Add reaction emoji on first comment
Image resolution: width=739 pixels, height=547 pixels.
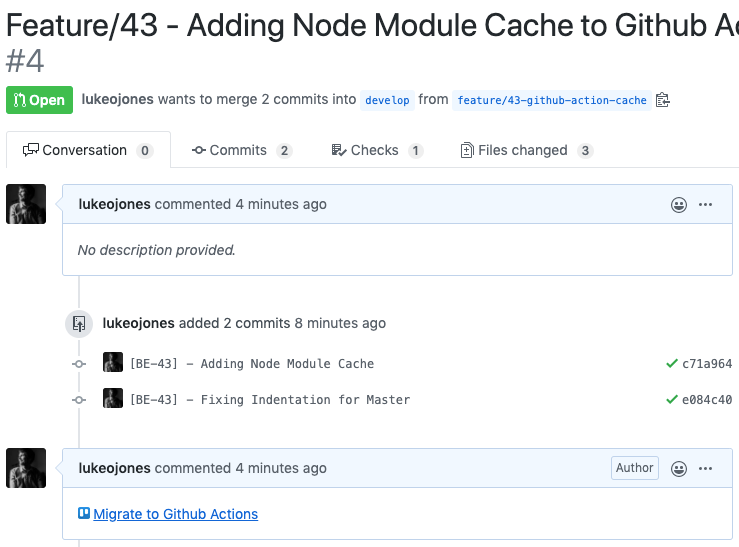(x=679, y=204)
